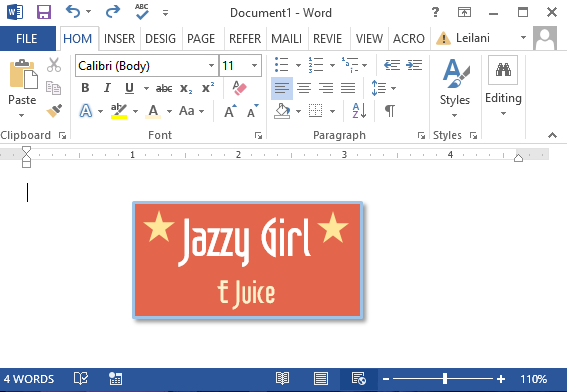
Task: Expand bullet list style dropdown
Action: (298, 65)
